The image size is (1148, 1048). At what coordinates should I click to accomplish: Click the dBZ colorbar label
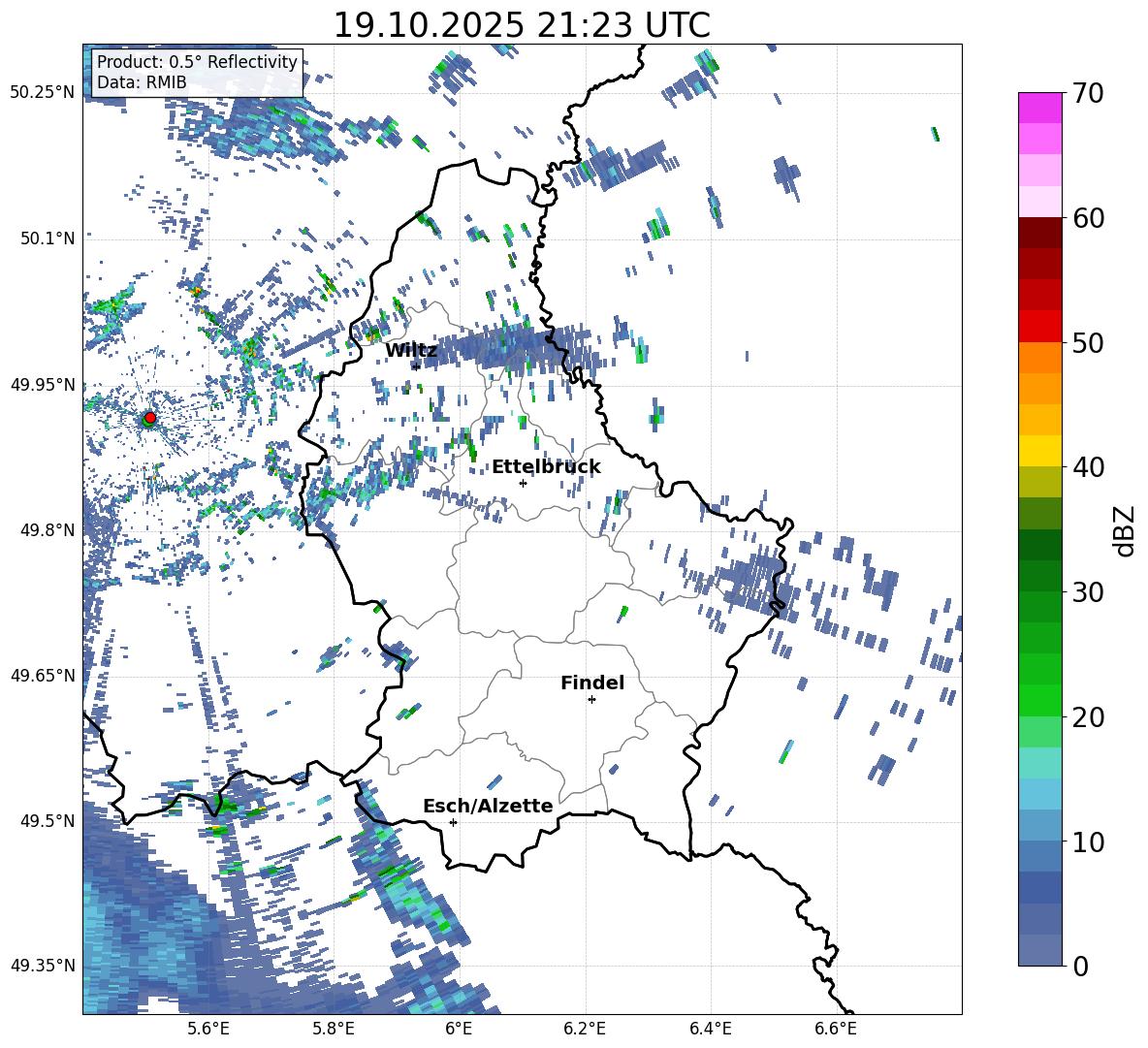[x=1126, y=531]
